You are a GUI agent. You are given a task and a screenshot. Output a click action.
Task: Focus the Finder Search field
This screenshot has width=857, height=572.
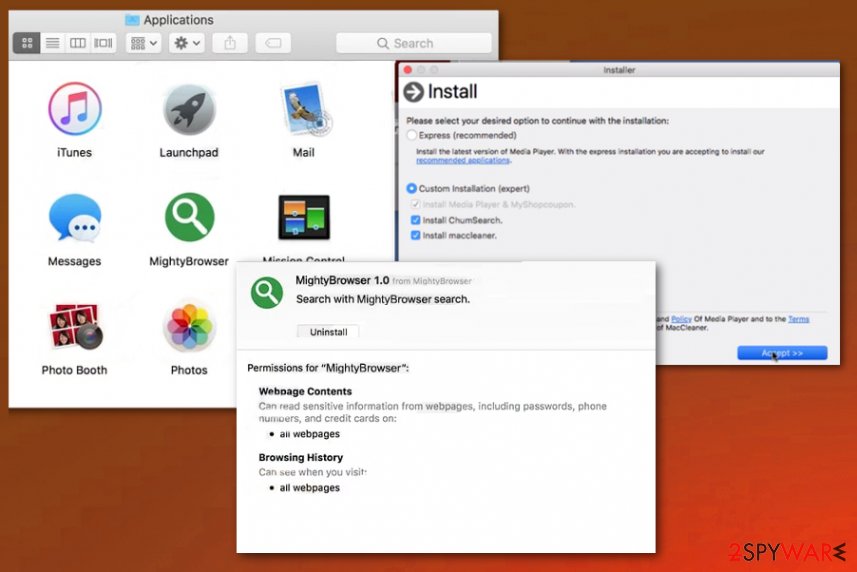pos(414,43)
